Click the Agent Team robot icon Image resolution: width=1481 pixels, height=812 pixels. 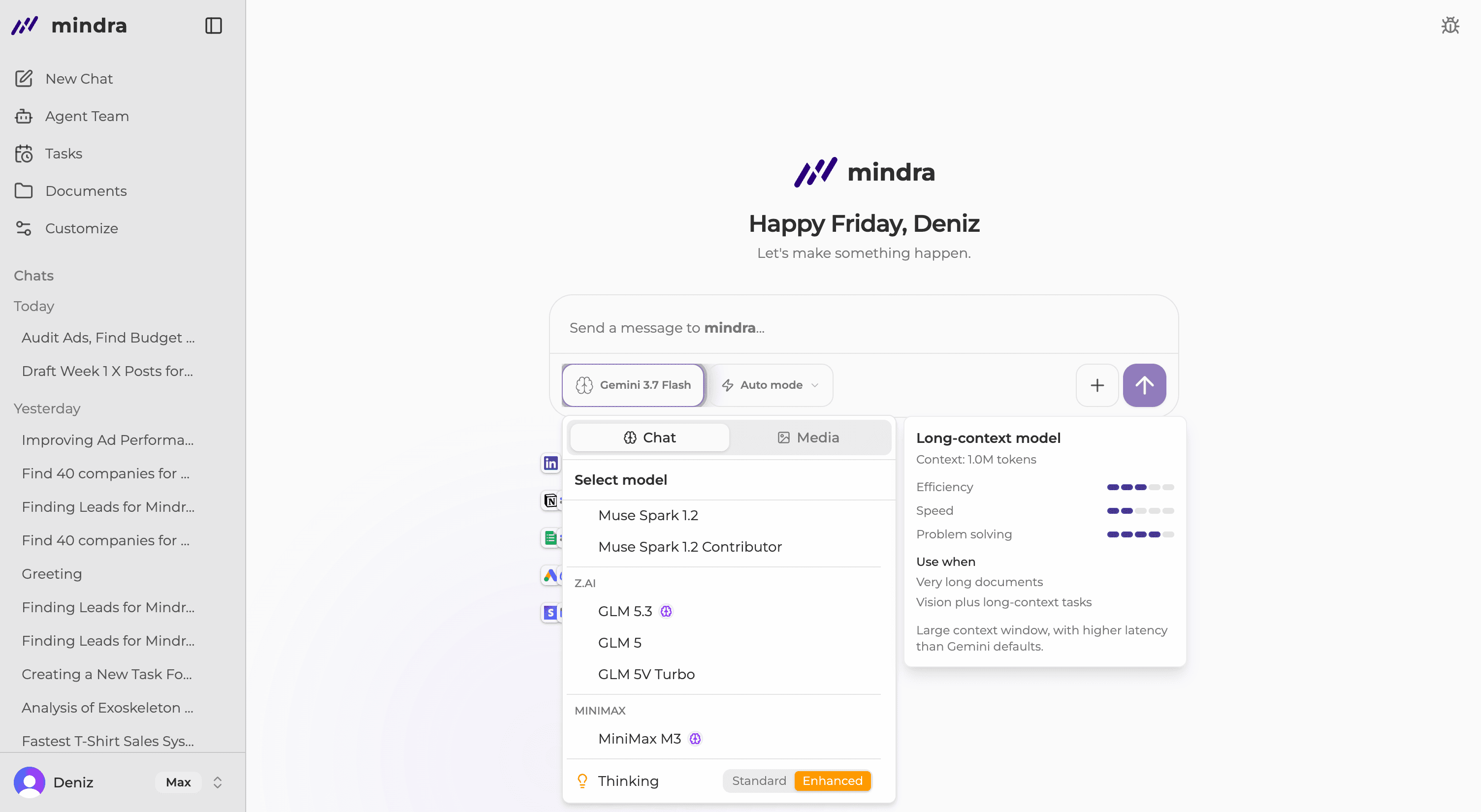(24, 116)
